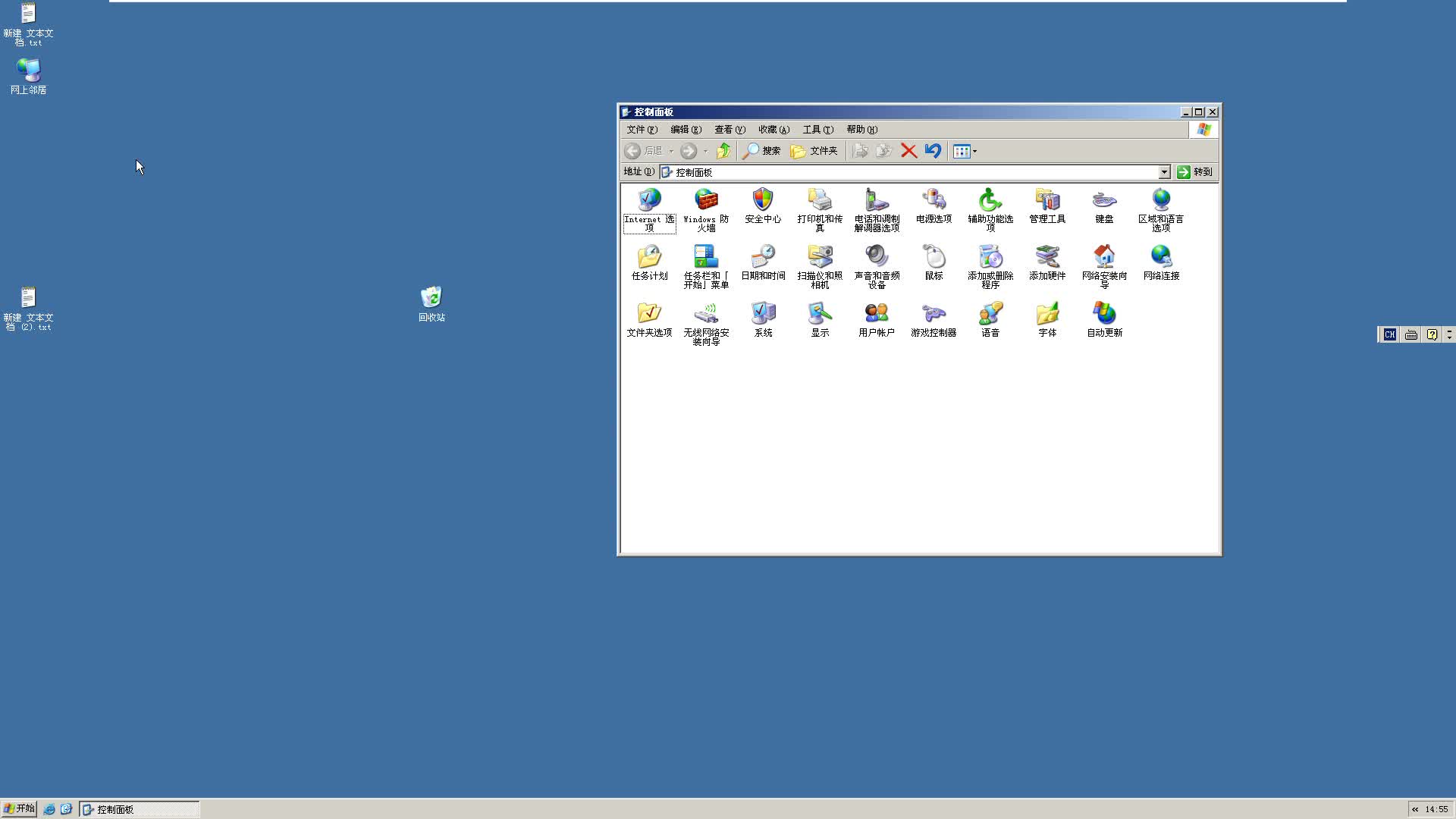Click the blue undo toolbar icon
Screen dimensions: 1456x819
(933, 151)
